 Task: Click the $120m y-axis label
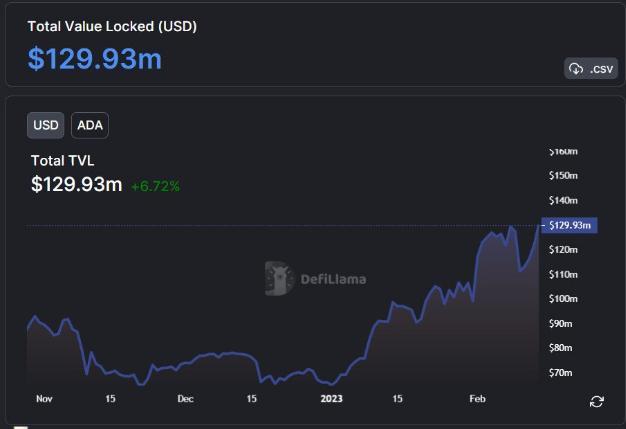coord(563,250)
